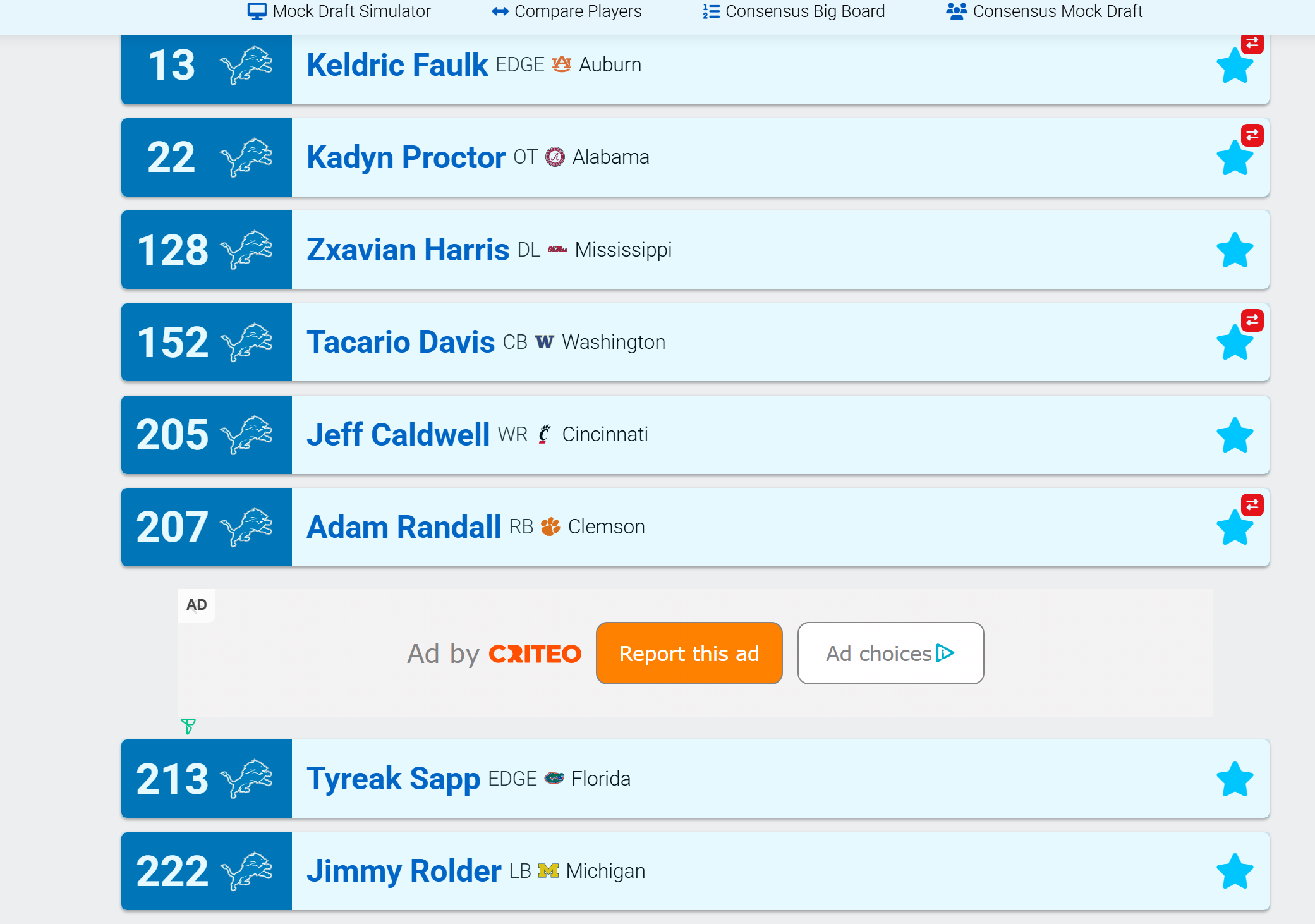Toggle the star on the Adam Randall row
The image size is (1315, 924).
click(1234, 528)
